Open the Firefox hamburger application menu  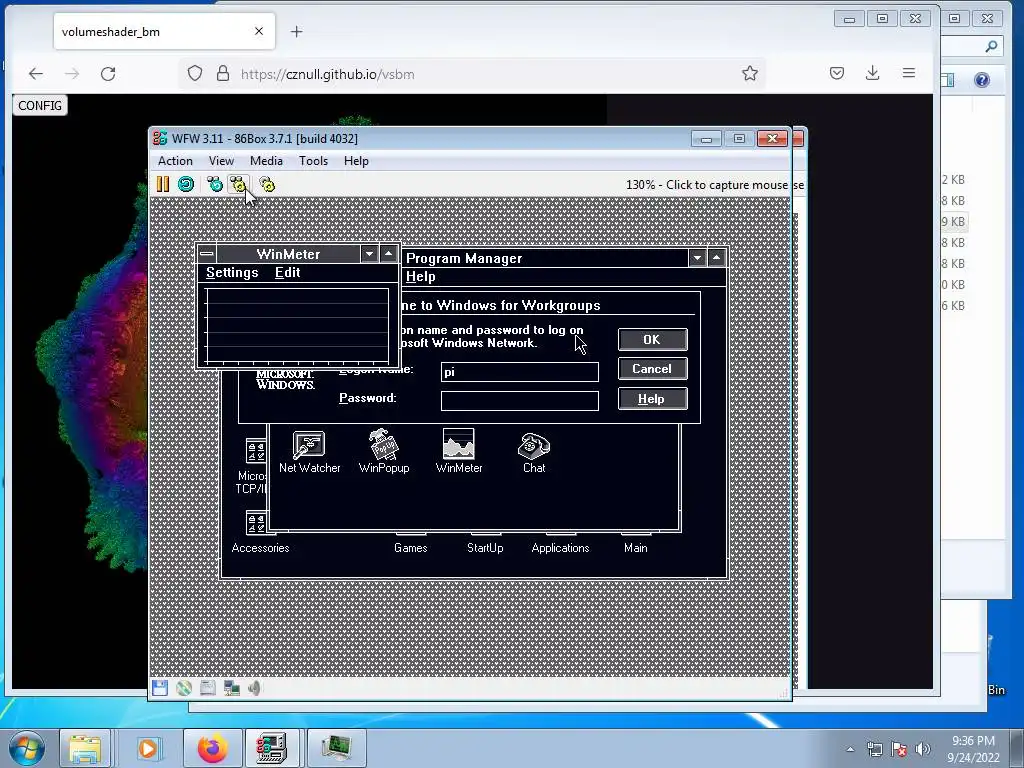(908, 73)
